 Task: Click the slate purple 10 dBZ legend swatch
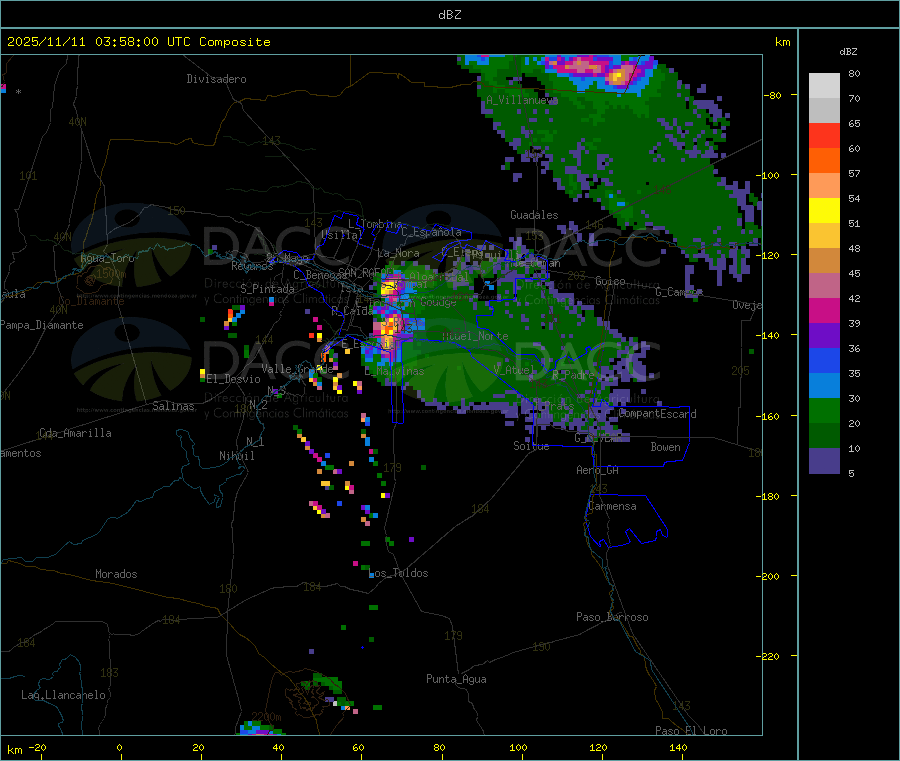824,461
